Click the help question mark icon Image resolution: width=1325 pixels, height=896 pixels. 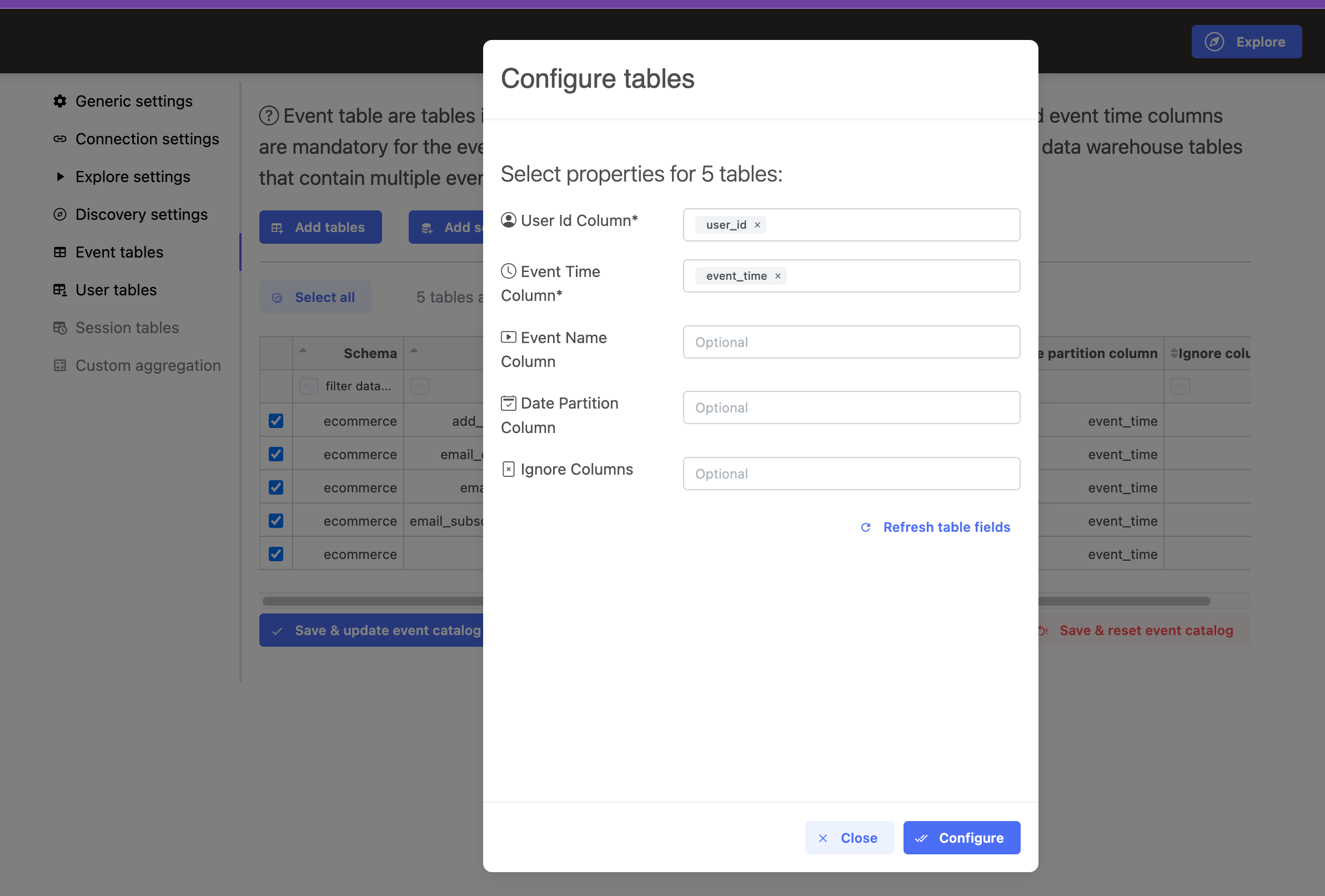269,116
